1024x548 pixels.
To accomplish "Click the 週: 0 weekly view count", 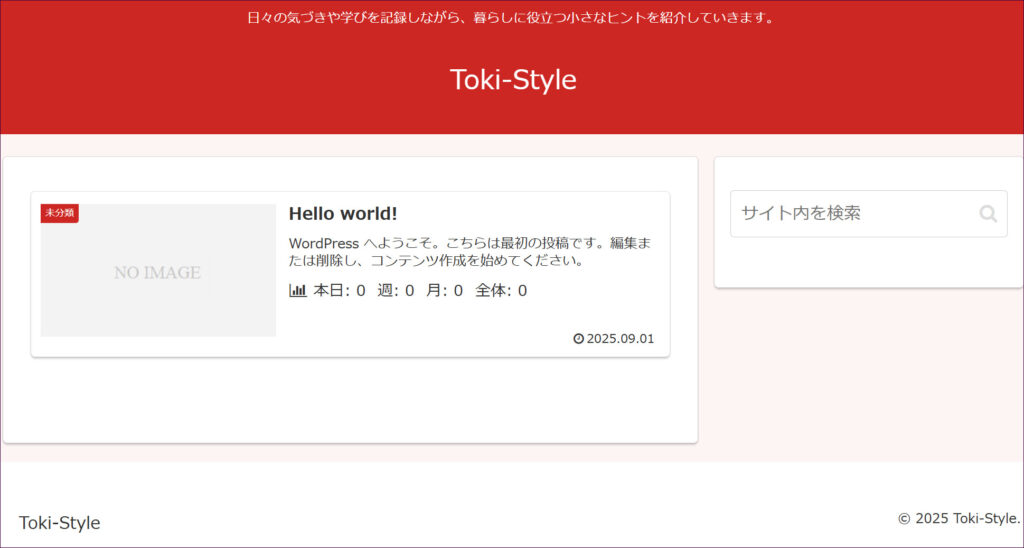I will point(395,291).
